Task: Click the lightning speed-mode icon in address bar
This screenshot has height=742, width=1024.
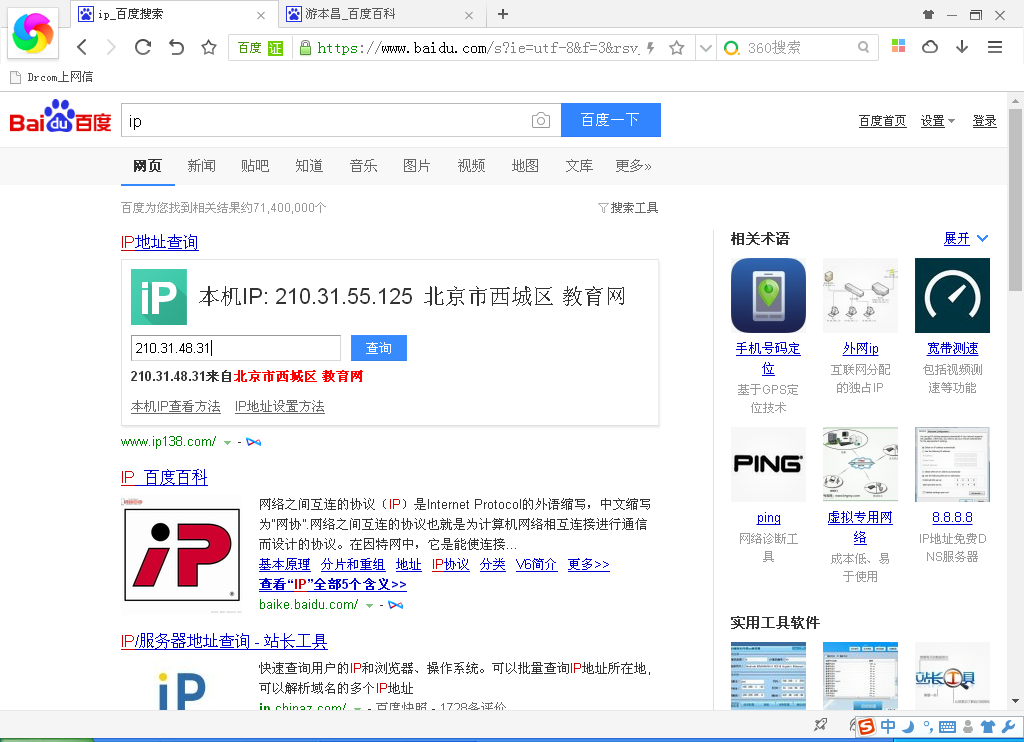Action: pyautogui.click(x=650, y=48)
